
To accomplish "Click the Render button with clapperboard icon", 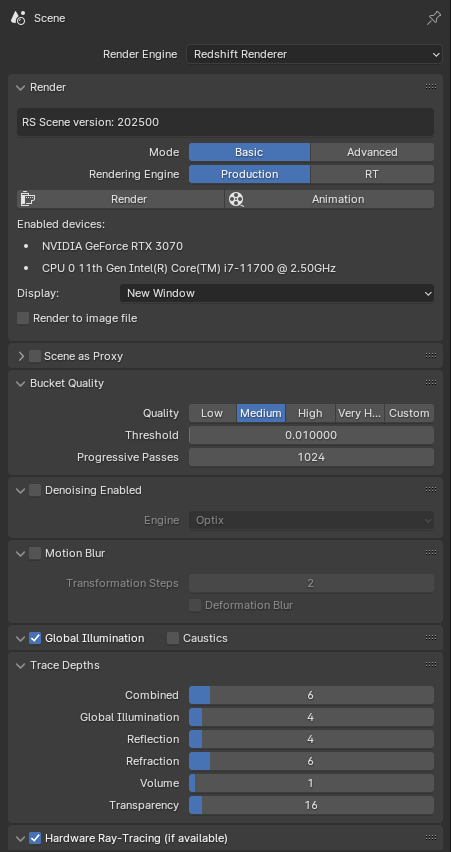I will [x=121, y=199].
